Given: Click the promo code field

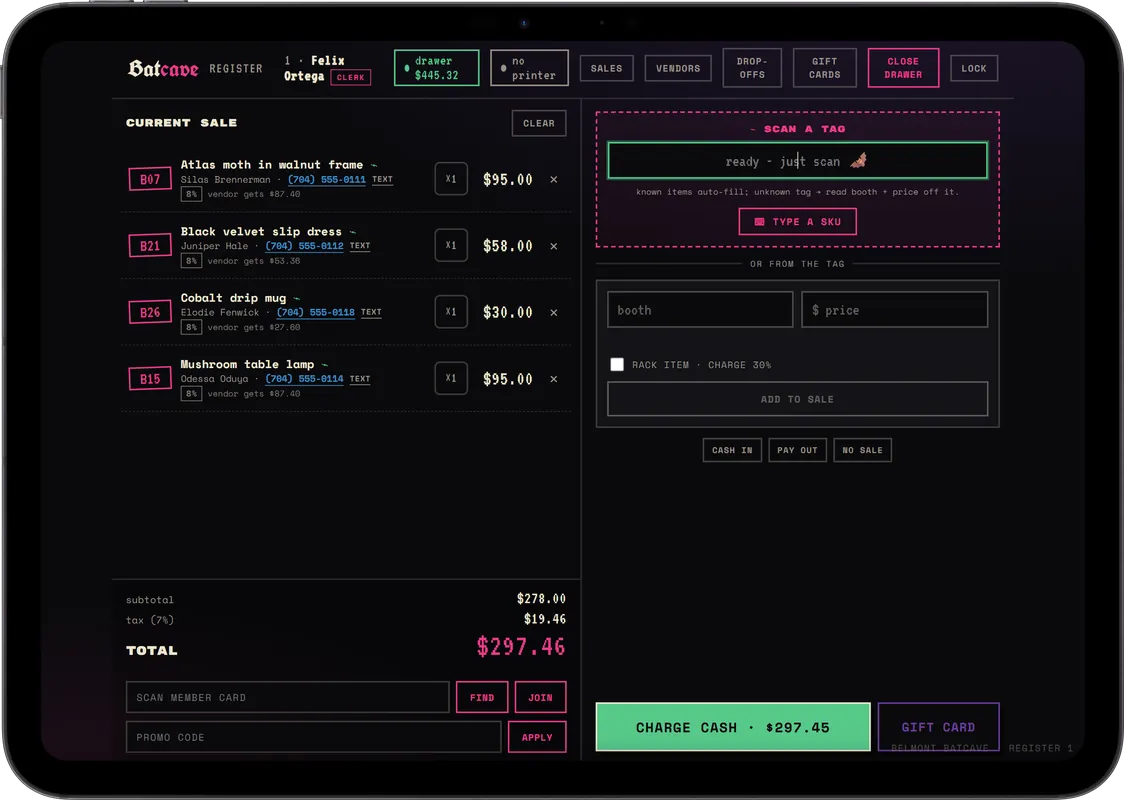Looking at the screenshot, I should click(313, 737).
